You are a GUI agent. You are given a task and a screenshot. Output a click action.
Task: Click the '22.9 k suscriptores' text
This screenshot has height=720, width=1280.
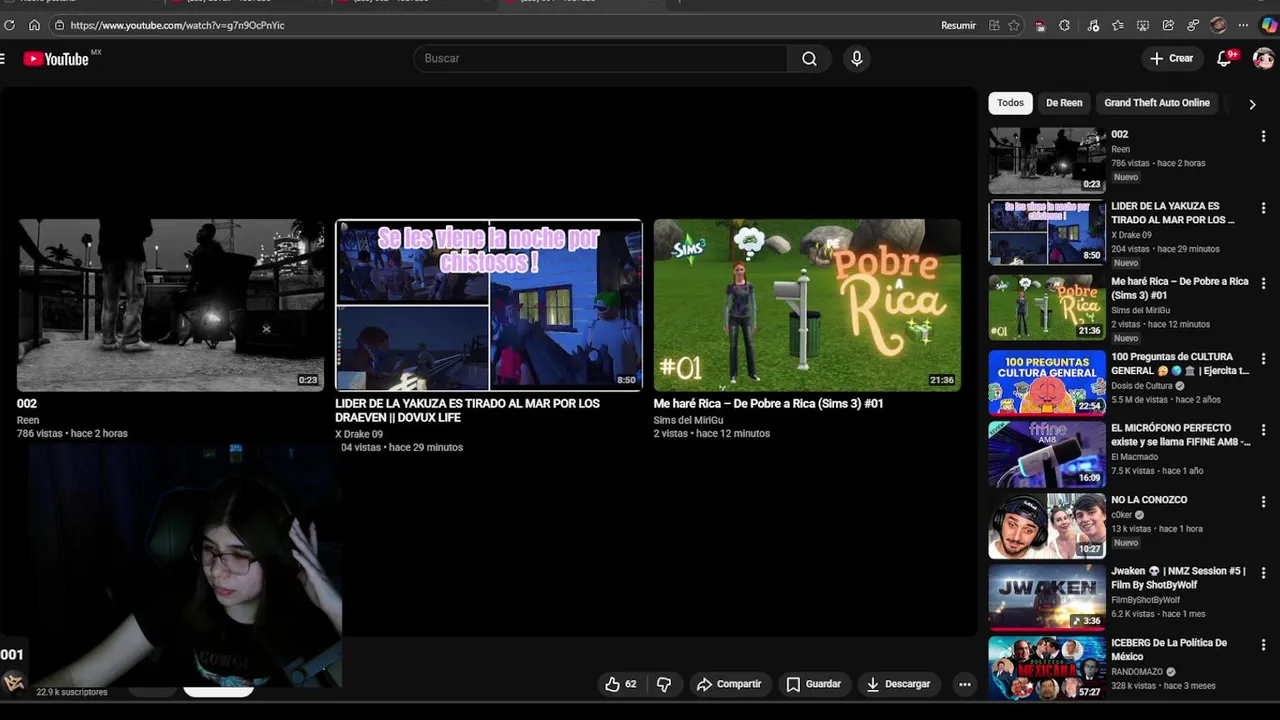tap(72, 692)
